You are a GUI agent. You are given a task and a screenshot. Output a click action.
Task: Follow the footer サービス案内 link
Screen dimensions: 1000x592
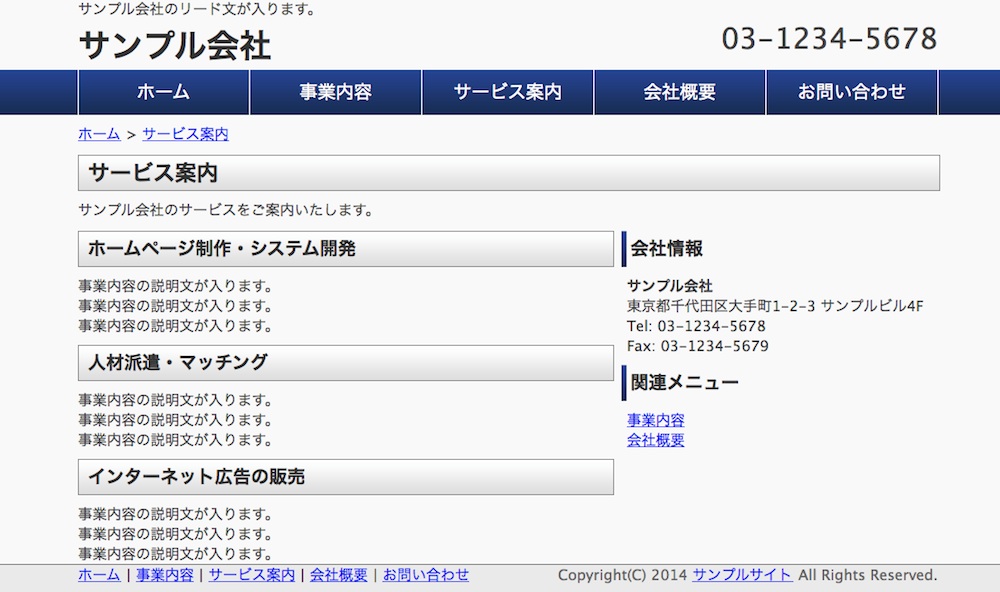(x=252, y=575)
